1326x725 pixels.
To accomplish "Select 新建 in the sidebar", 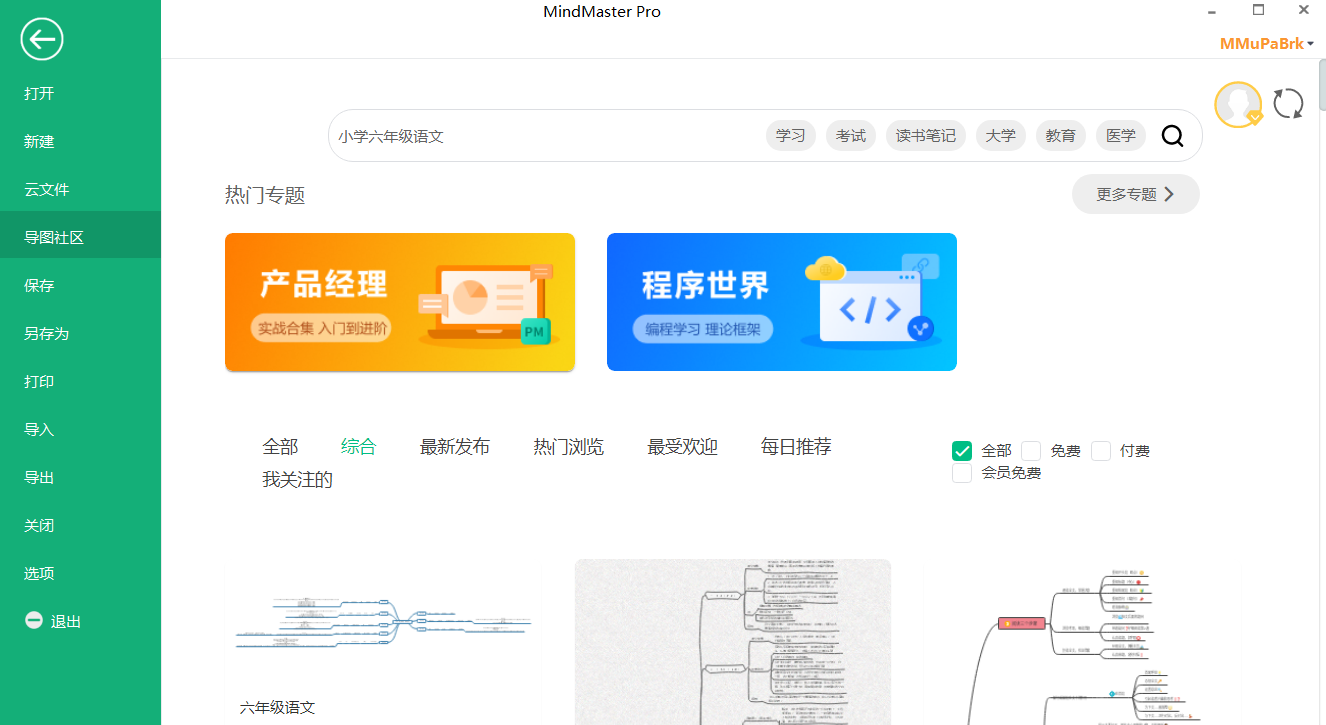I will click(x=80, y=141).
